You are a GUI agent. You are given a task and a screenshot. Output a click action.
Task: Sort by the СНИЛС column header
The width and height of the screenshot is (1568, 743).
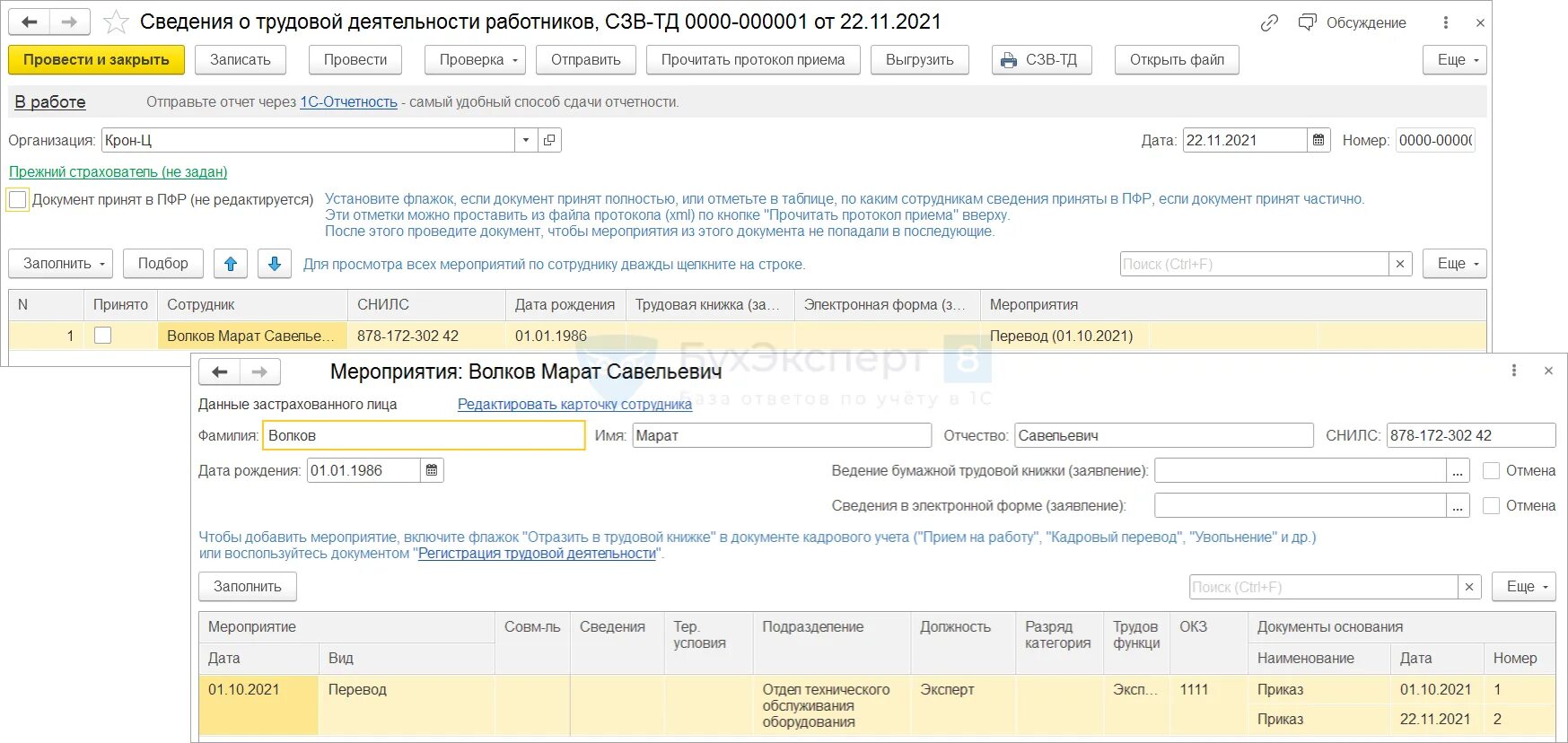426,304
